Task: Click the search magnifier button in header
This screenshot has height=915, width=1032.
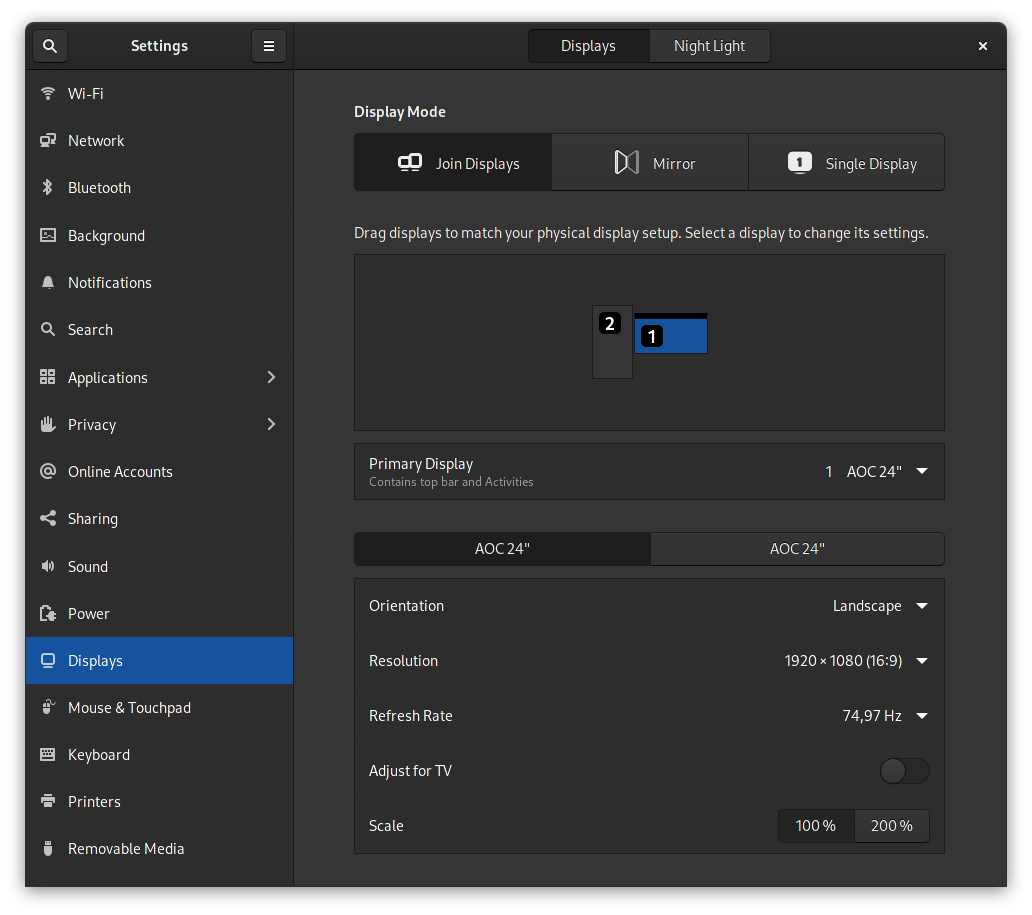Action: (50, 46)
